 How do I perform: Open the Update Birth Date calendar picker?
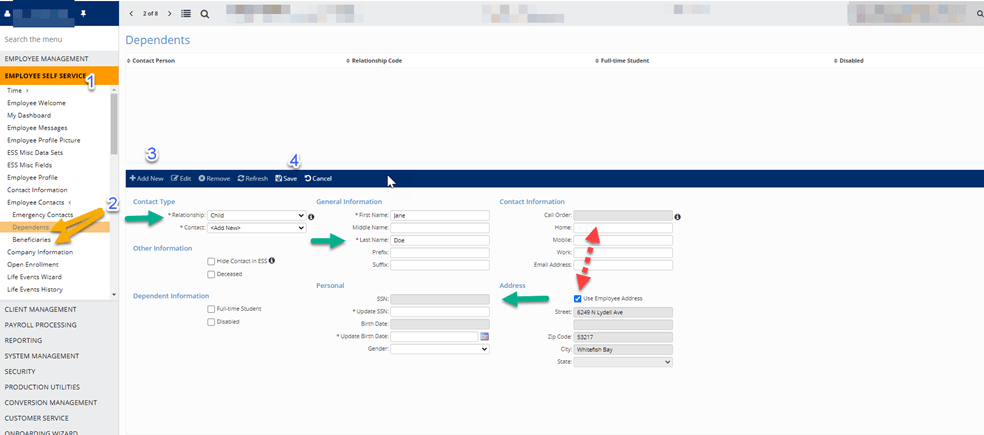point(484,336)
